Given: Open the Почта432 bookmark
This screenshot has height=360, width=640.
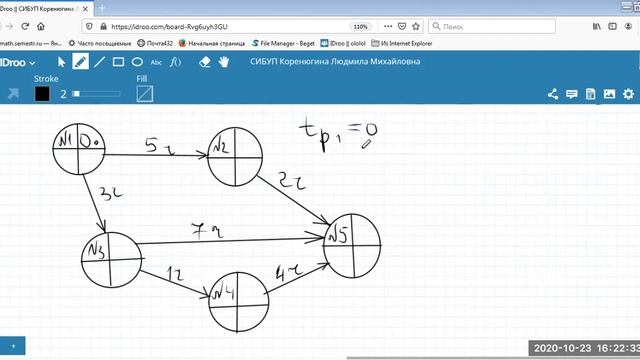Looking at the screenshot, I should (x=155, y=43).
